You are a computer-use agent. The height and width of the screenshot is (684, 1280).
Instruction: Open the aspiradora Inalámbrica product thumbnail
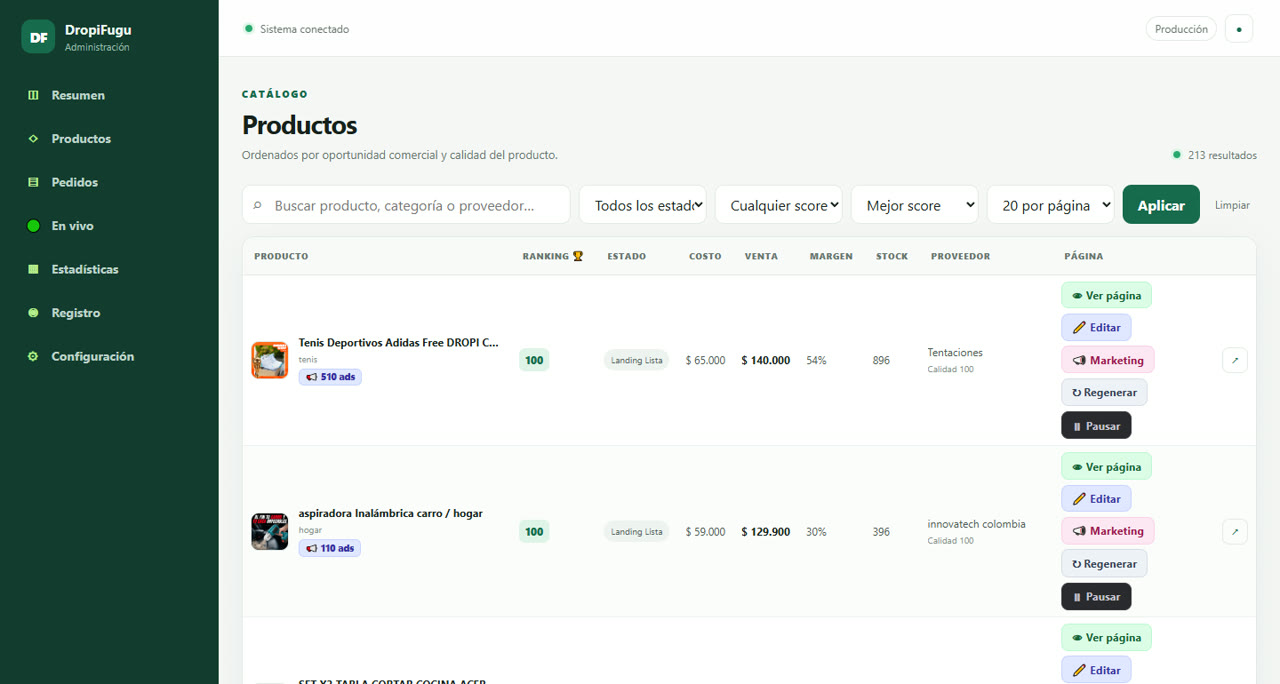pyautogui.click(x=270, y=531)
